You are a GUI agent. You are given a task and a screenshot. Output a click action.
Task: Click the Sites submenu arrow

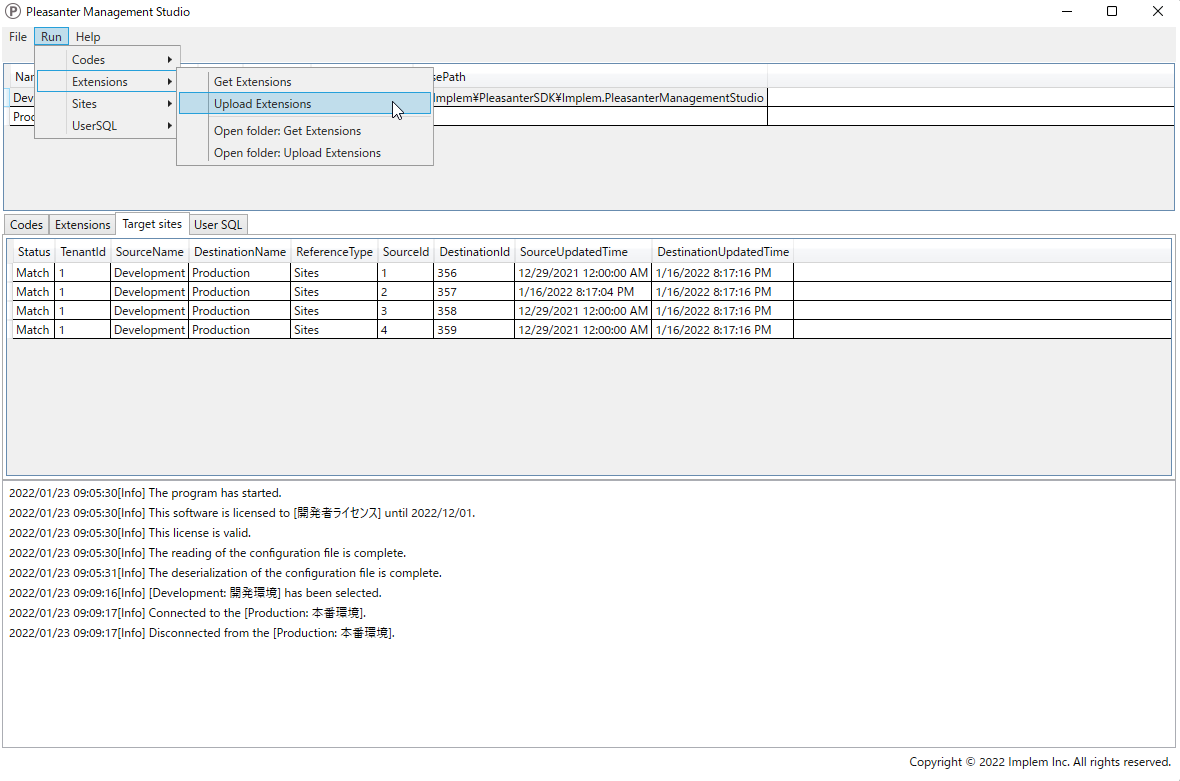click(x=169, y=104)
